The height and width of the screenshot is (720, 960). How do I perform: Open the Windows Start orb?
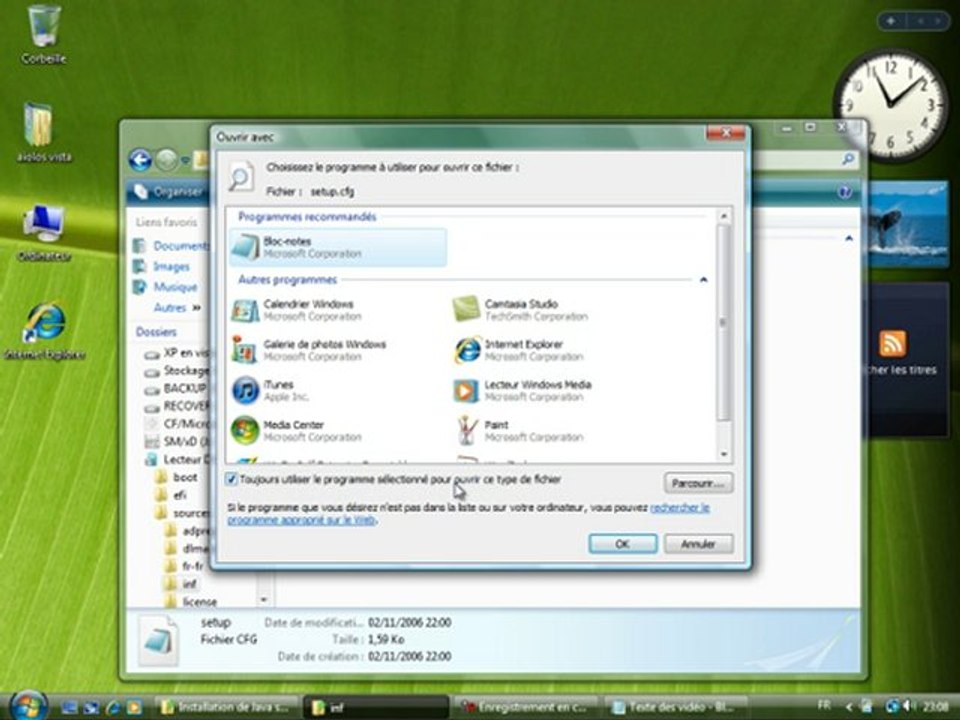28,706
